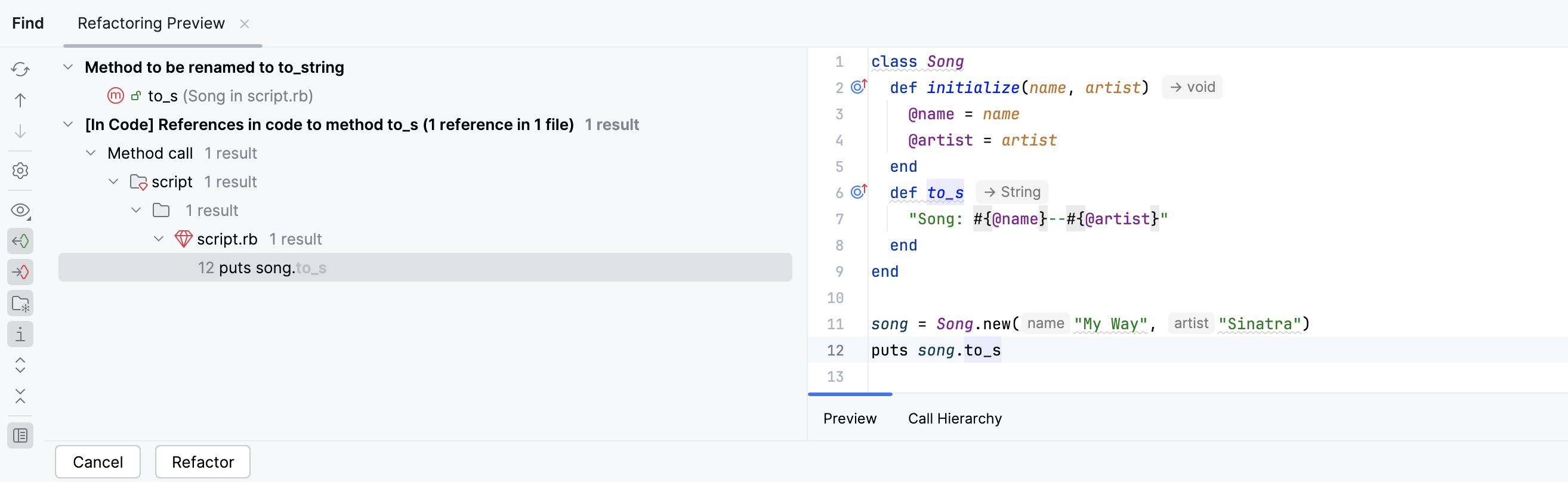
Task: Click the Rerun refresh icon in sidebar
Action: coord(20,69)
